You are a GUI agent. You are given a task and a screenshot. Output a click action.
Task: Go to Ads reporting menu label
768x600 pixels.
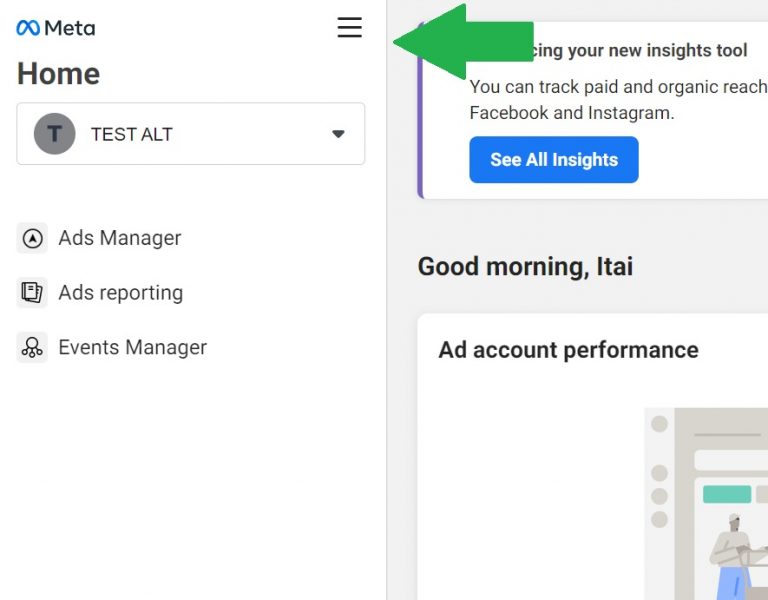(x=121, y=293)
